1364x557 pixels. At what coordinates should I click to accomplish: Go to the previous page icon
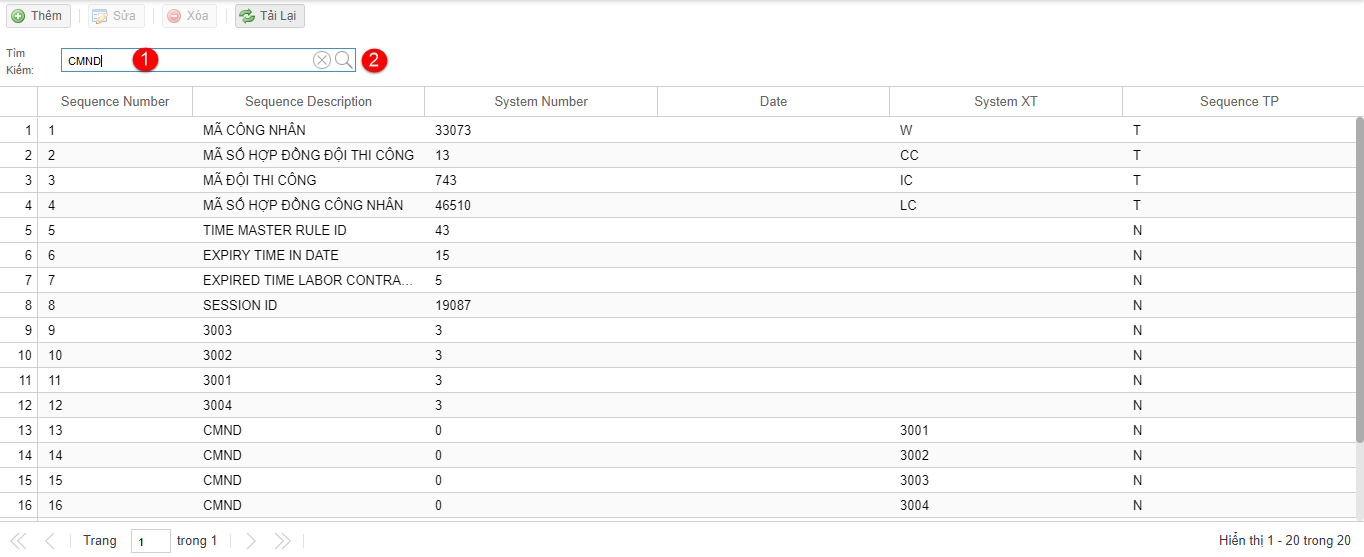click(49, 541)
